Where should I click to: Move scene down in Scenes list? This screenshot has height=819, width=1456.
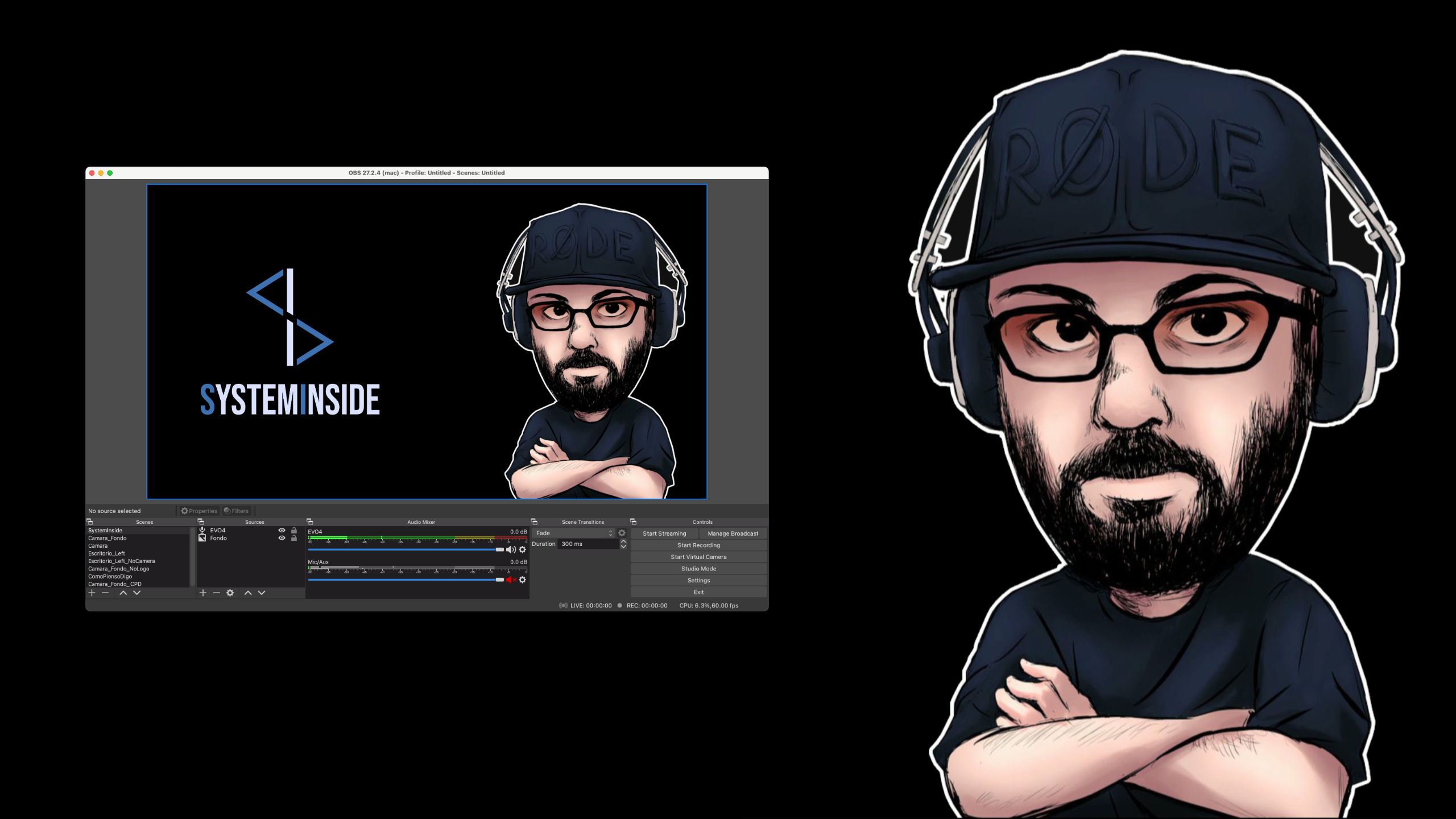136,593
